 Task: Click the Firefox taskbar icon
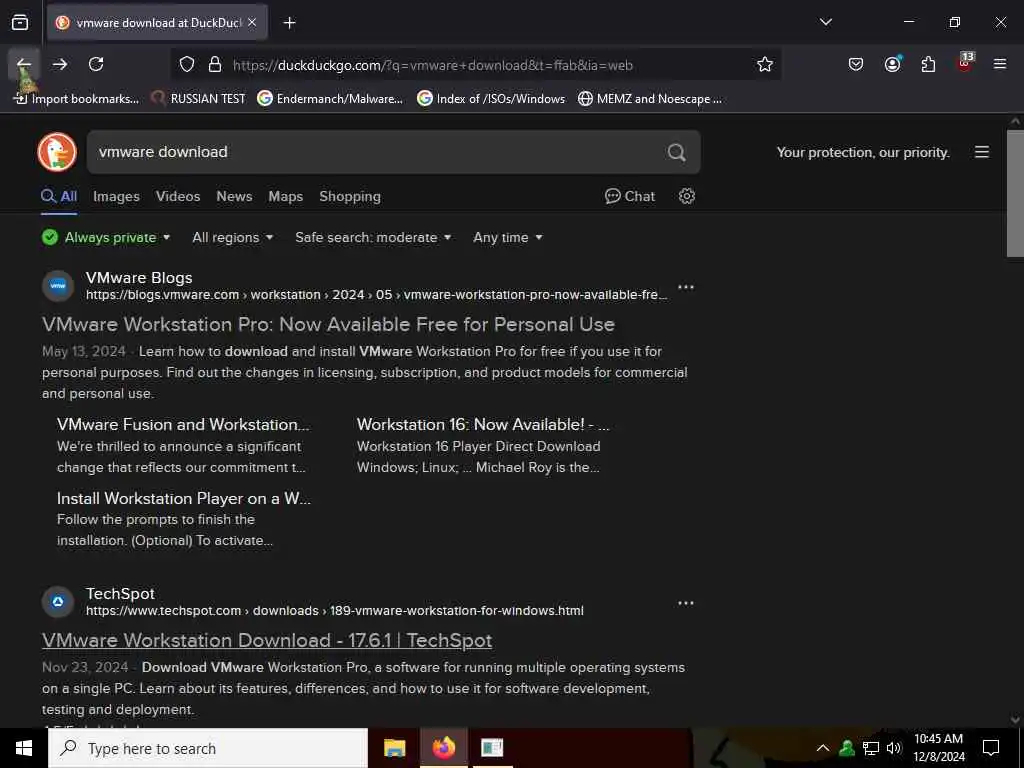click(443, 748)
